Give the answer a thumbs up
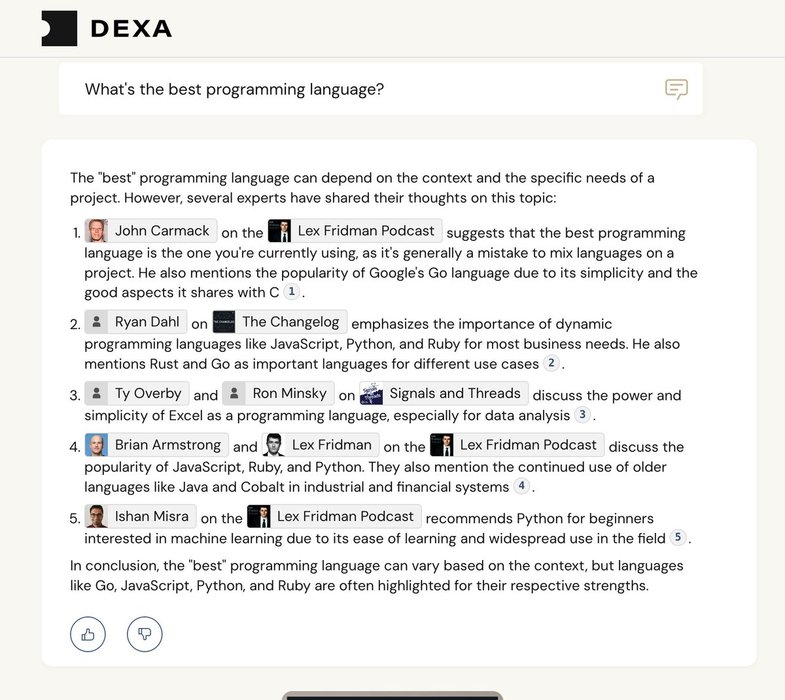785x700 pixels. [88, 634]
